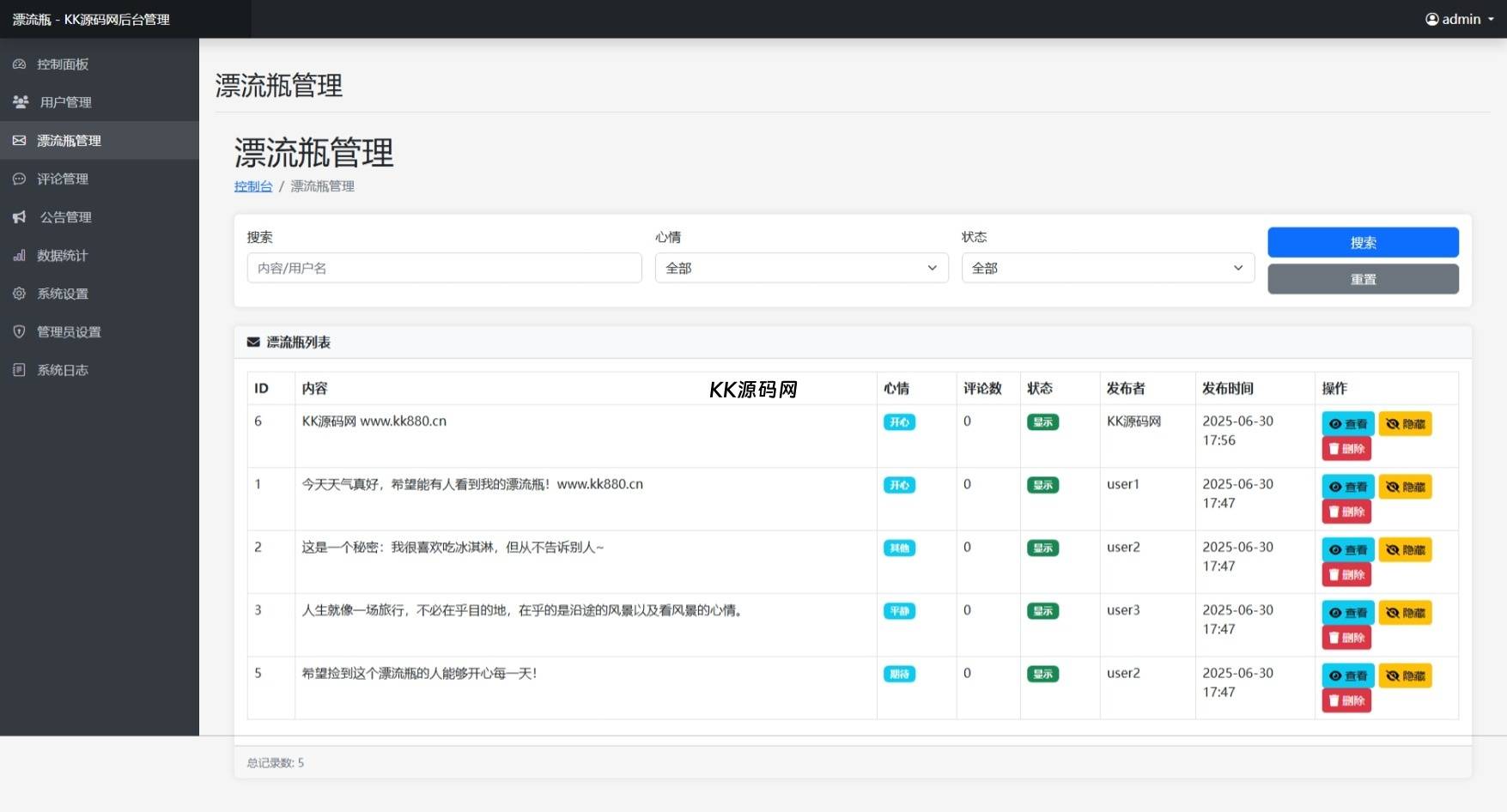Click the envelope icon in 漂流瓶列表 header
The height and width of the screenshot is (812, 1507).
point(253,342)
